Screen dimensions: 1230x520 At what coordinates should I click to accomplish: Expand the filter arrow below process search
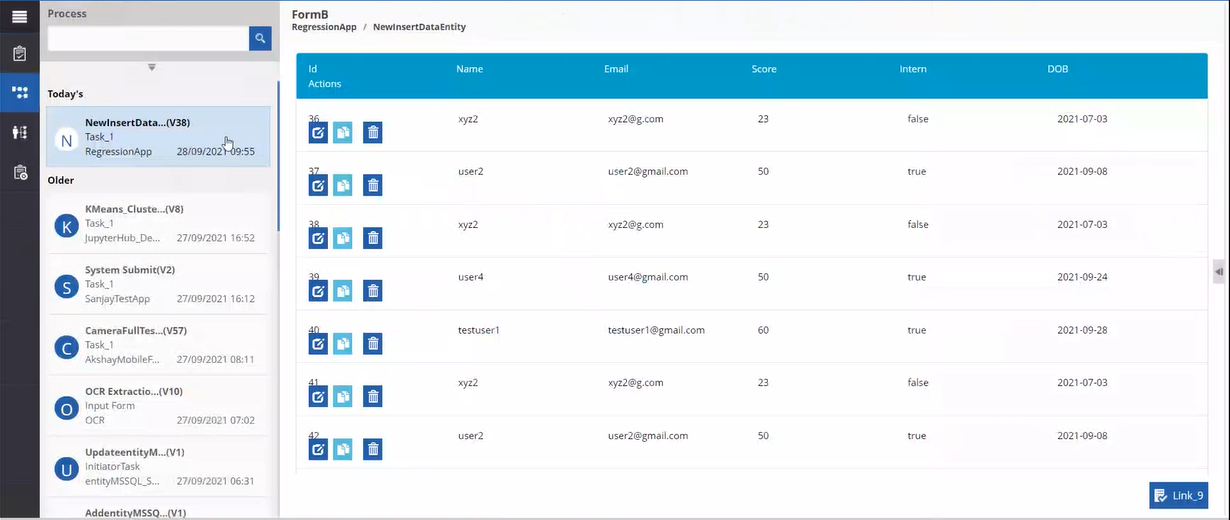[x=152, y=67]
